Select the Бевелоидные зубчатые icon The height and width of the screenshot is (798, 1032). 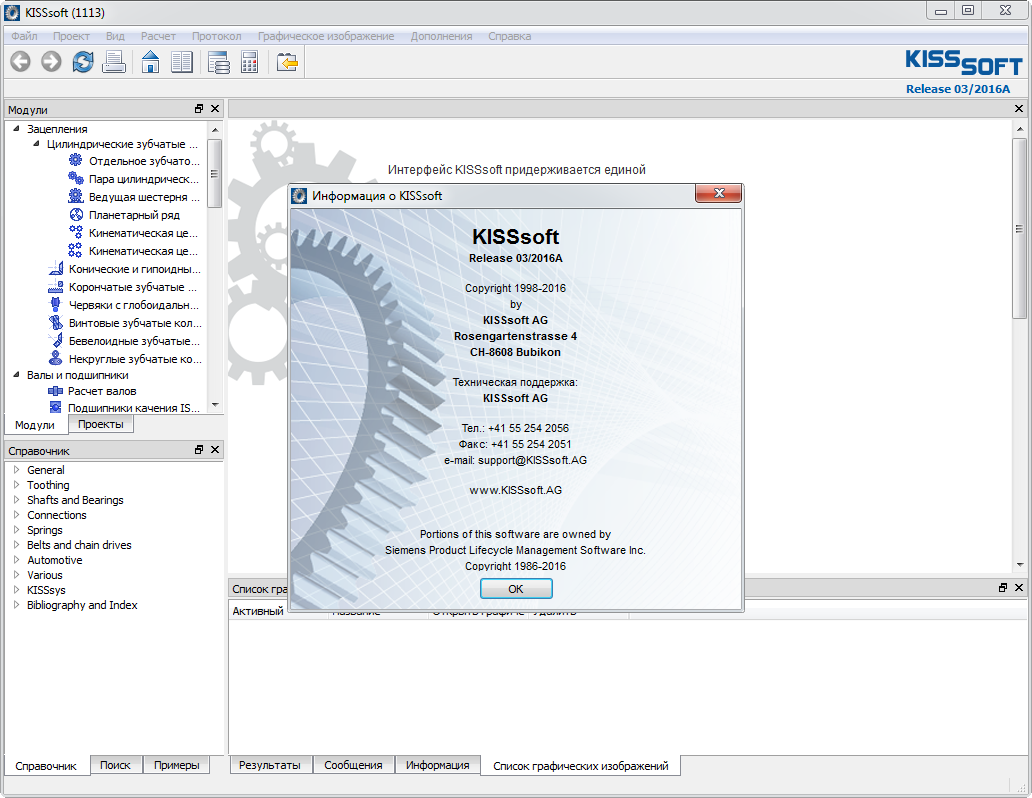click(x=55, y=340)
